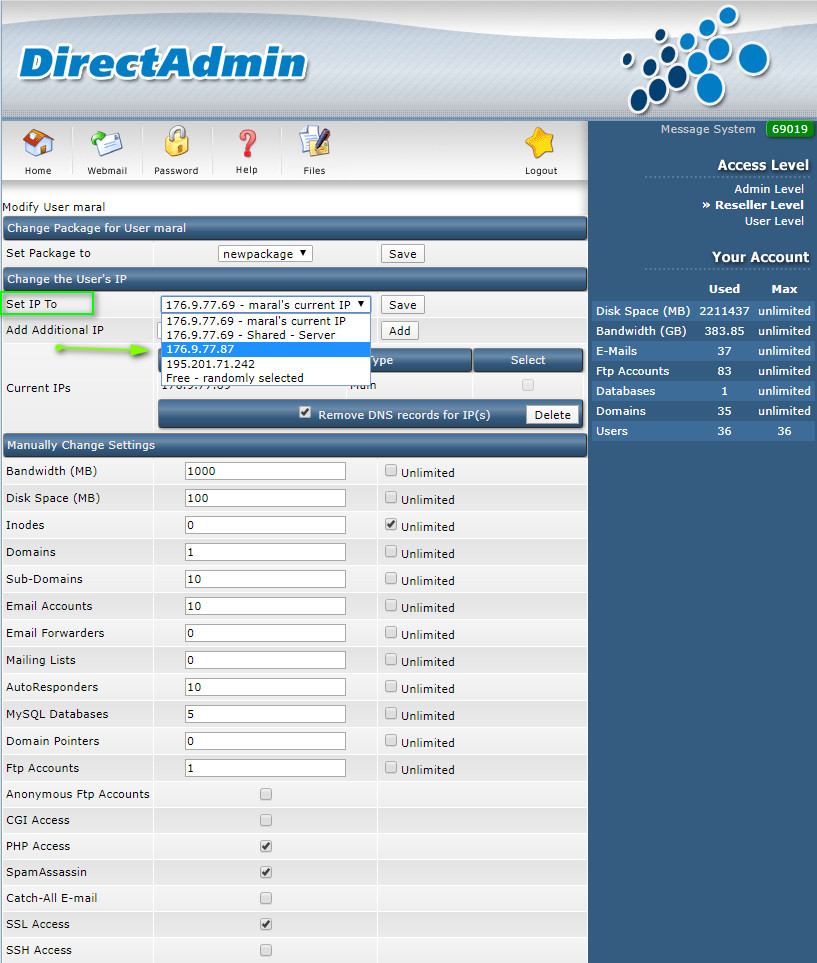This screenshot has width=817, height=963.
Task: Uncheck Remove DNS records for IP(s)
Action: pos(305,412)
